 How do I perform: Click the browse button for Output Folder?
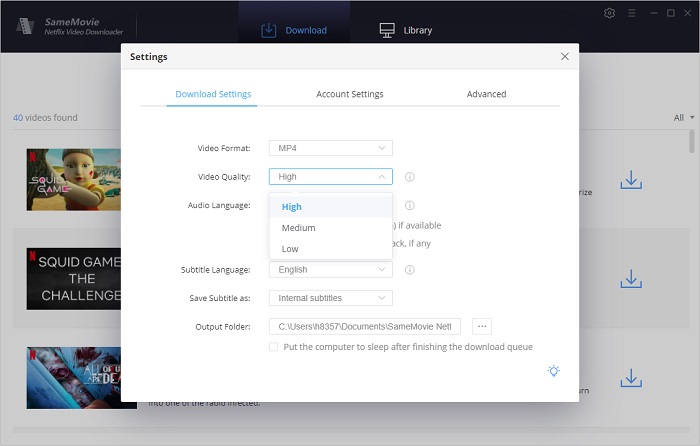click(481, 326)
